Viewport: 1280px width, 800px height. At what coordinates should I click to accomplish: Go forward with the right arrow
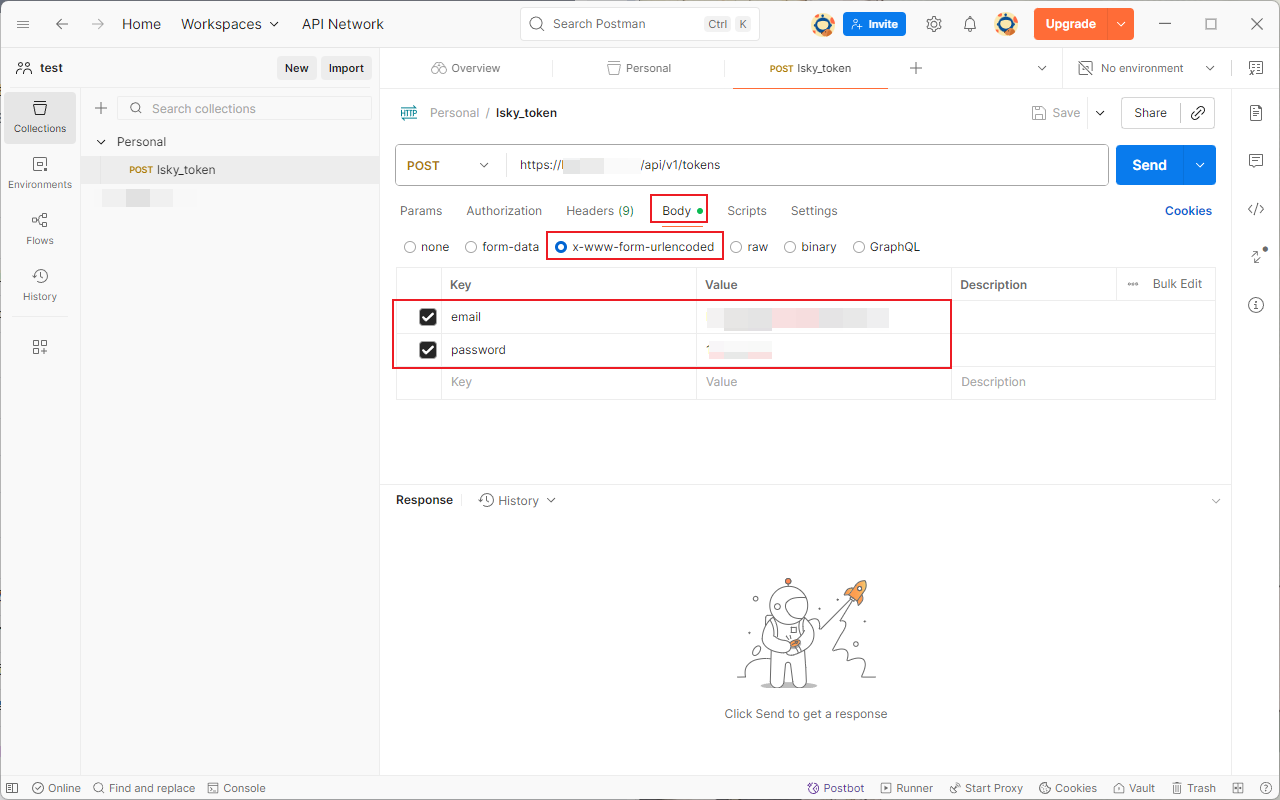tap(98, 24)
